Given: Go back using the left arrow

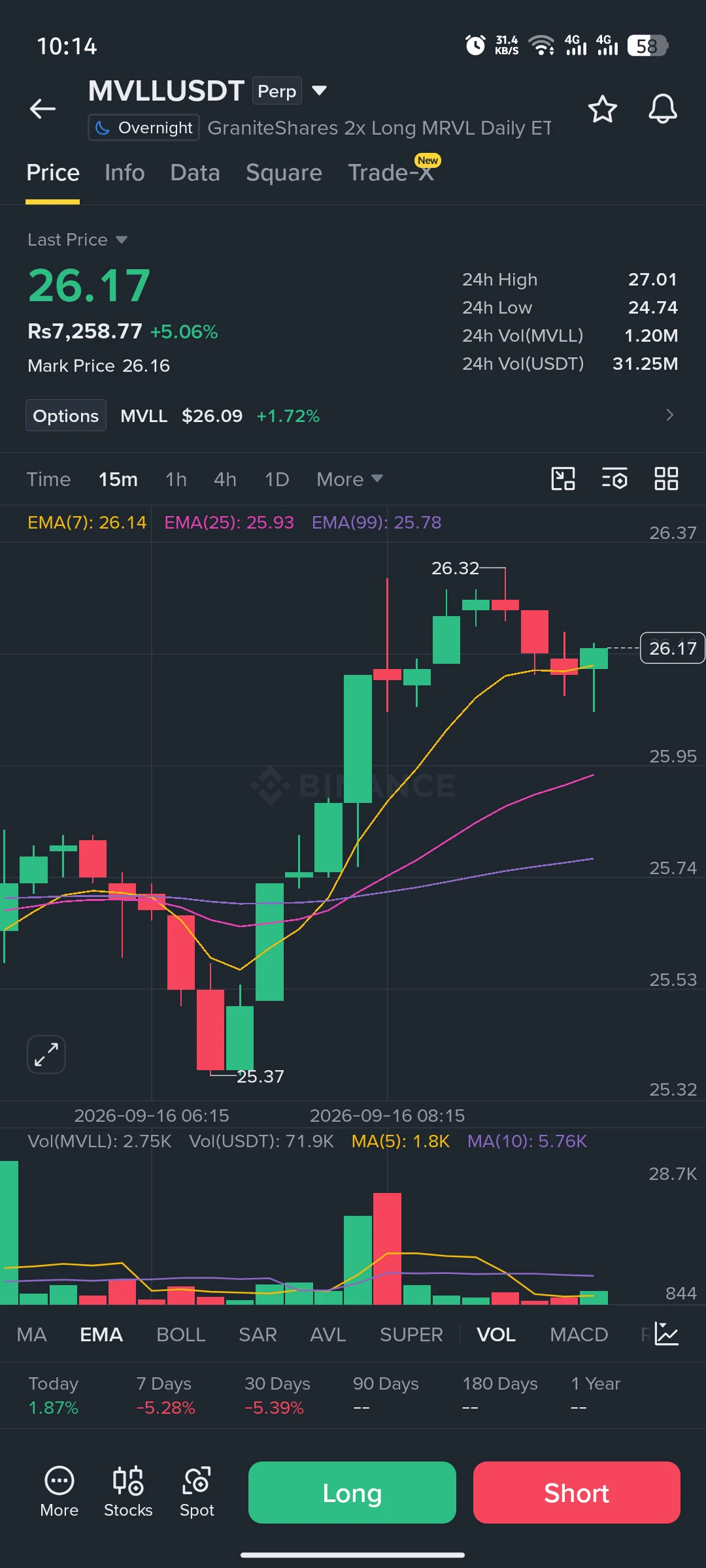Looking at the screenshot, I should point(42,108).
